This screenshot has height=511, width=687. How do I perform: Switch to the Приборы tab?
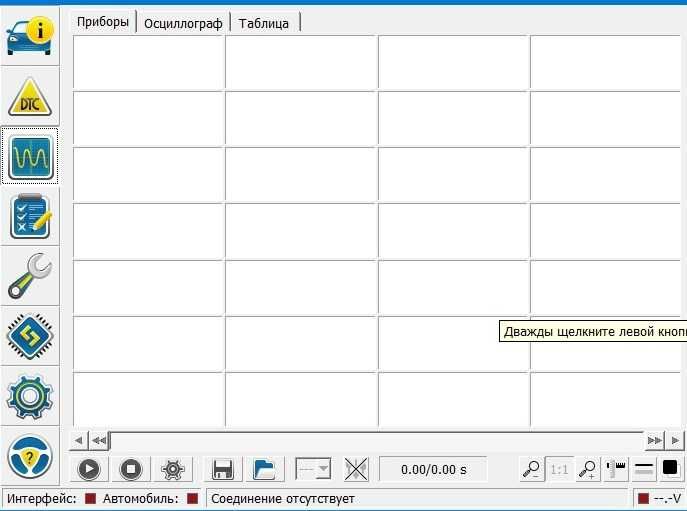coord(103,22)
